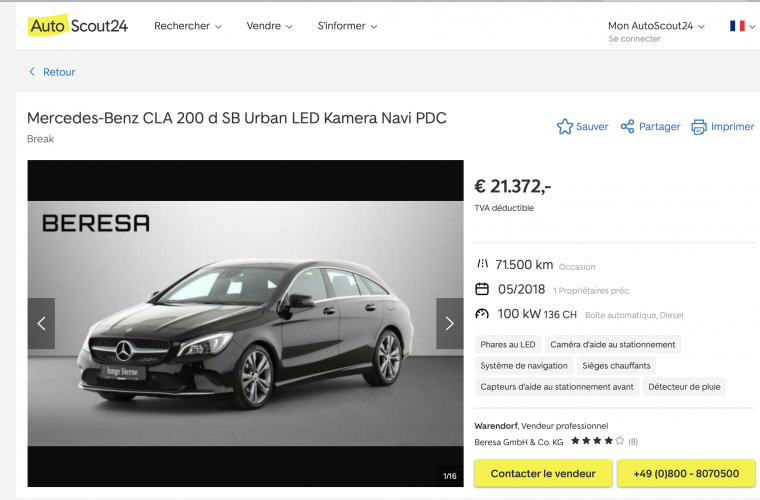Click the TVA déductible text

click(x=504, y=208)
